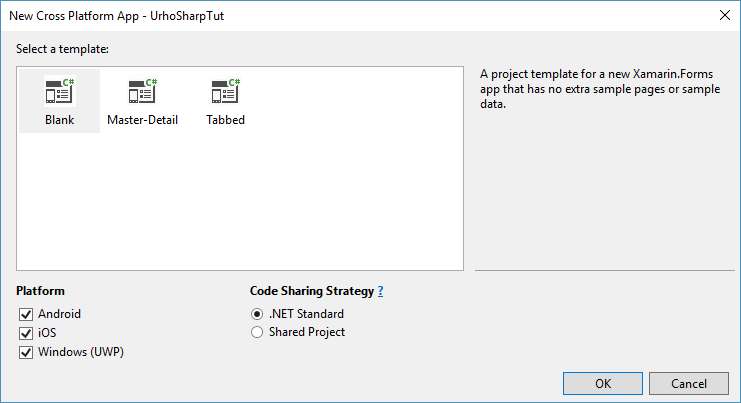Choose the Shared Project radio button

tap(257, 332)
